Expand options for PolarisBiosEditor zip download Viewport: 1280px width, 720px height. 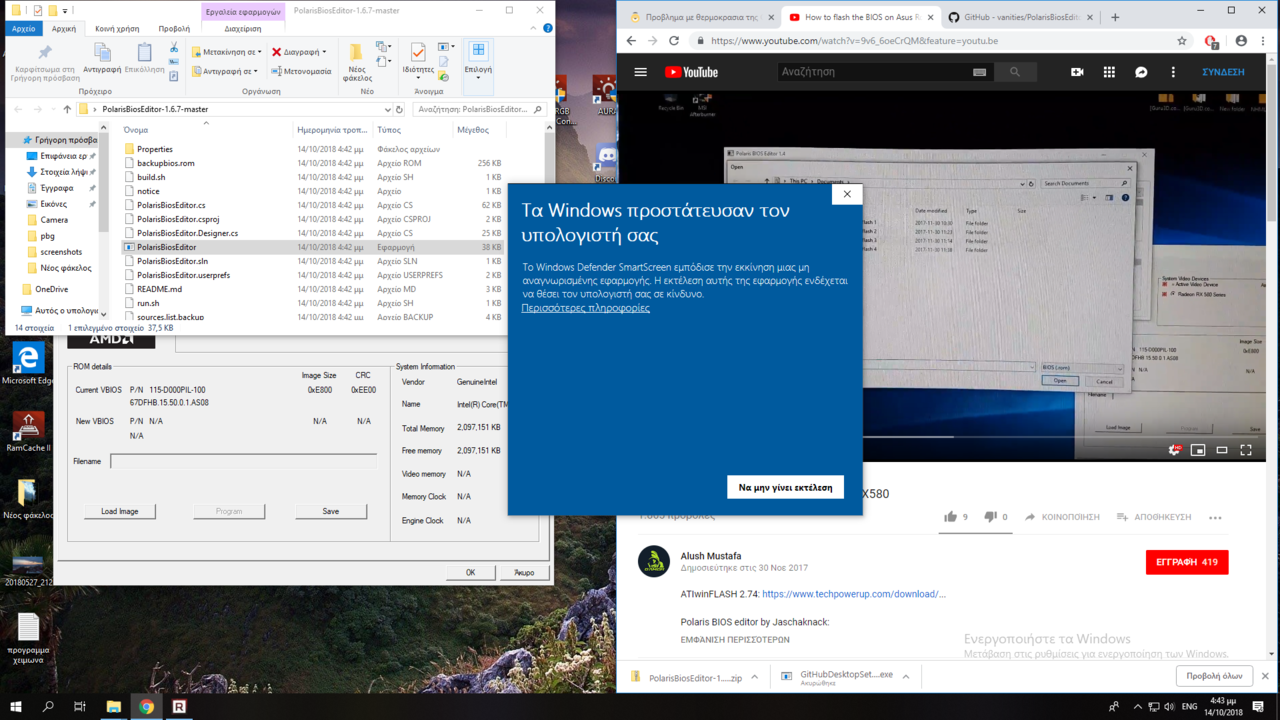(754, 677)
